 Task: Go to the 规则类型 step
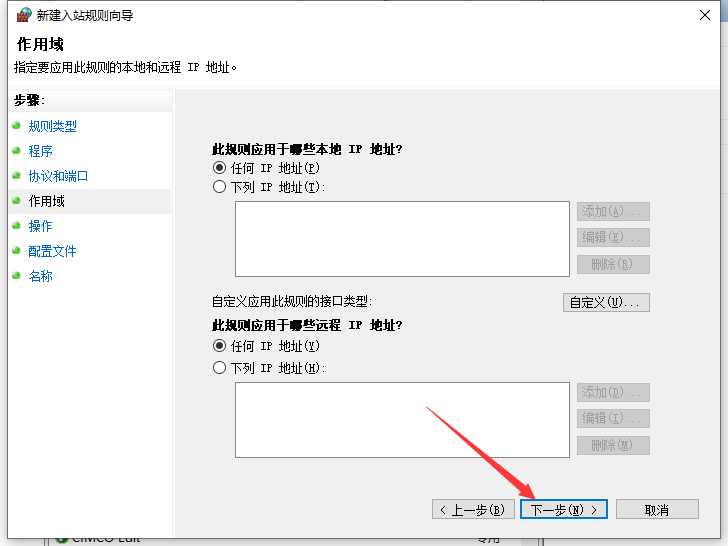[x=52, y=126]
